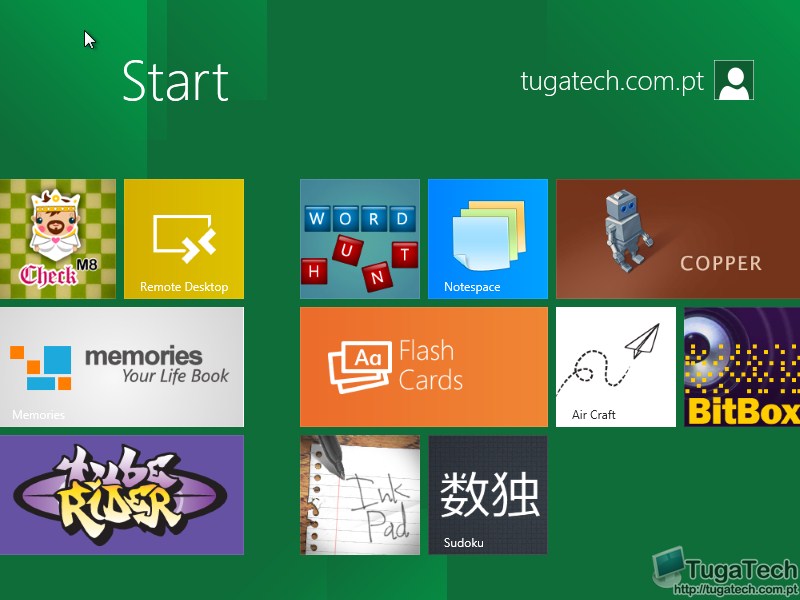The image size is (800, 600).
Task: Open the Ink Pad notebook tile
Action: [x=360, y=495]
